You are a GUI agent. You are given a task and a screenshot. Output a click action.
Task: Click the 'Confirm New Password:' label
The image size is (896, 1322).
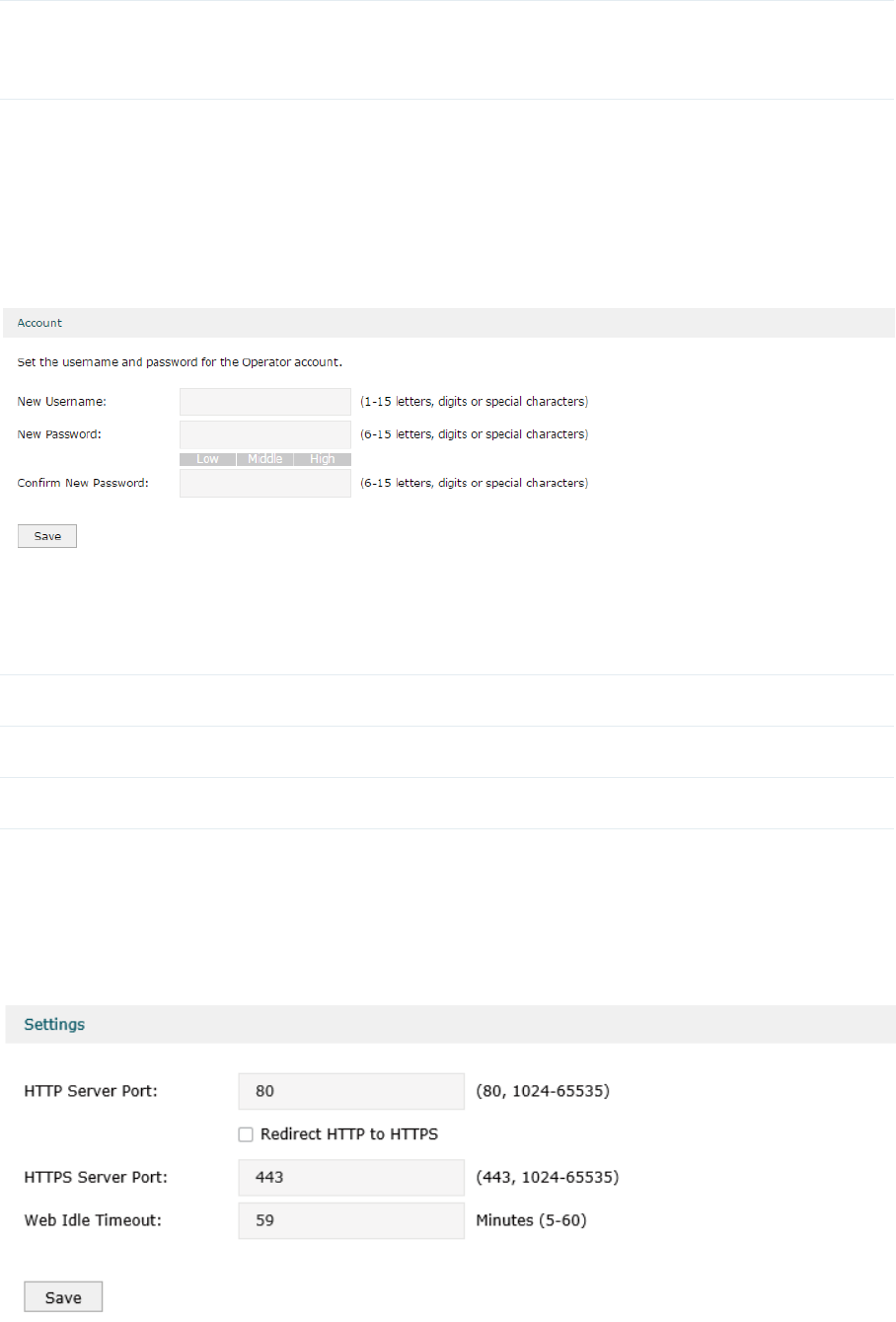83,483
